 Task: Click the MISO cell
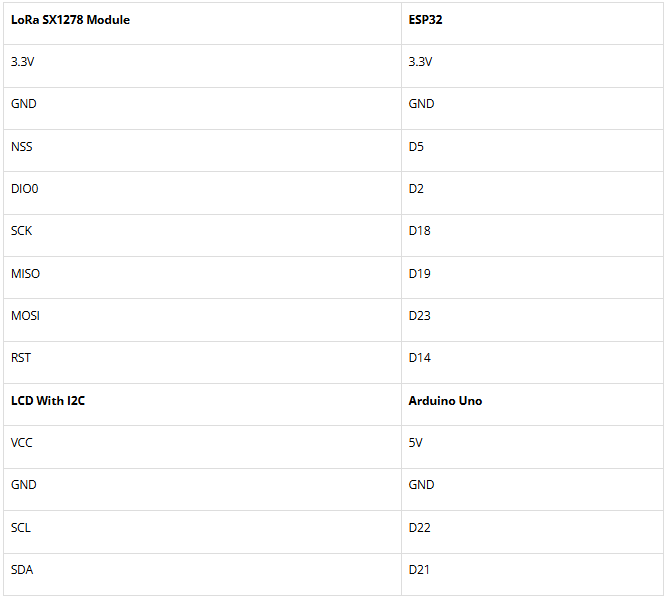point(26,274)
